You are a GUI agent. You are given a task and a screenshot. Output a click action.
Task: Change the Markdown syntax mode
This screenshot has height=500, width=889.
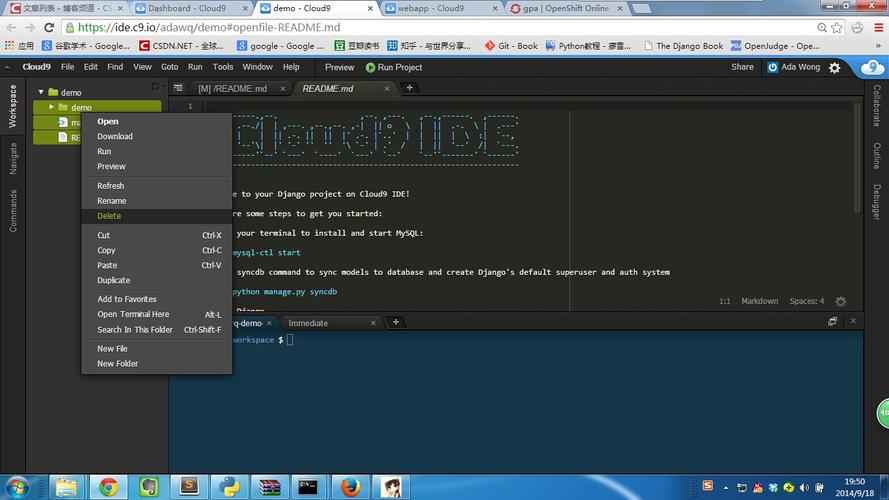(x=760, y=301)
